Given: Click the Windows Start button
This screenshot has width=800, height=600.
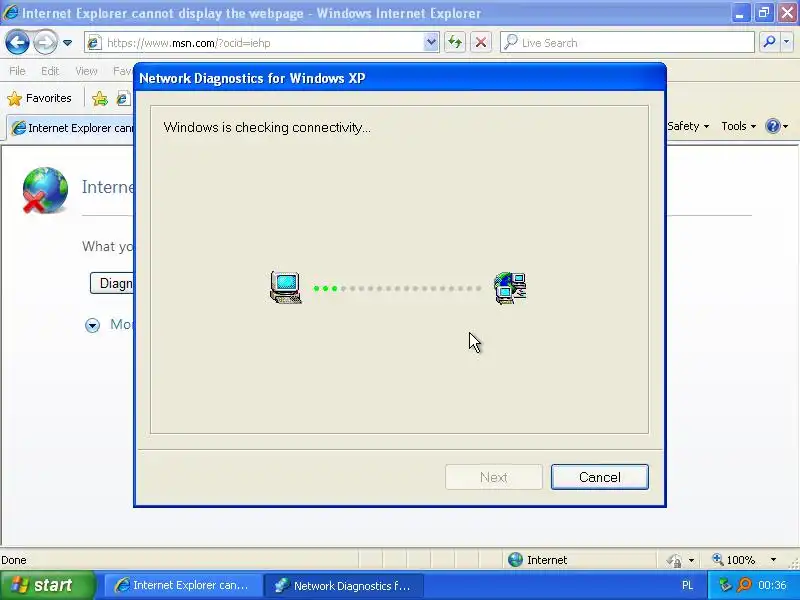Looking at the screenshot, I should [x=48, y=585].
